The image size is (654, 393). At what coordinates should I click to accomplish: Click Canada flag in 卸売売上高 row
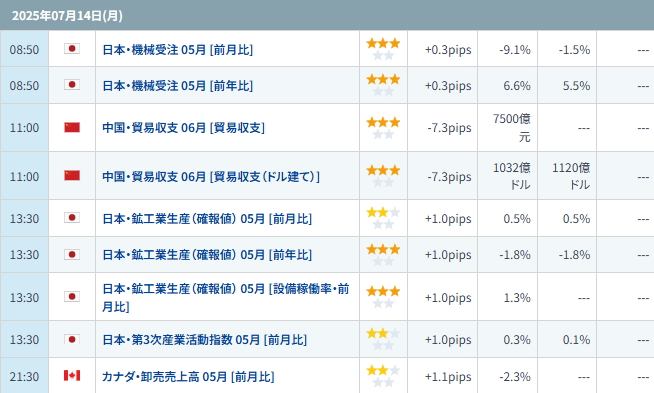pos(72,375)
